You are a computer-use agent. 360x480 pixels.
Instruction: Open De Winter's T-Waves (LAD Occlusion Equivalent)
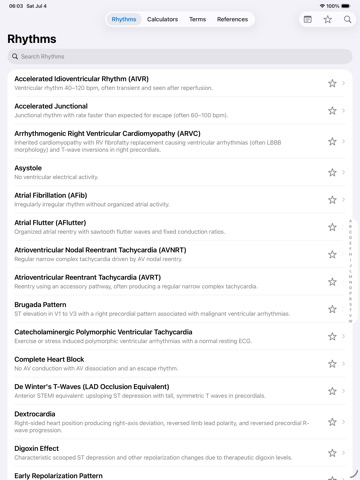[180, 391]
